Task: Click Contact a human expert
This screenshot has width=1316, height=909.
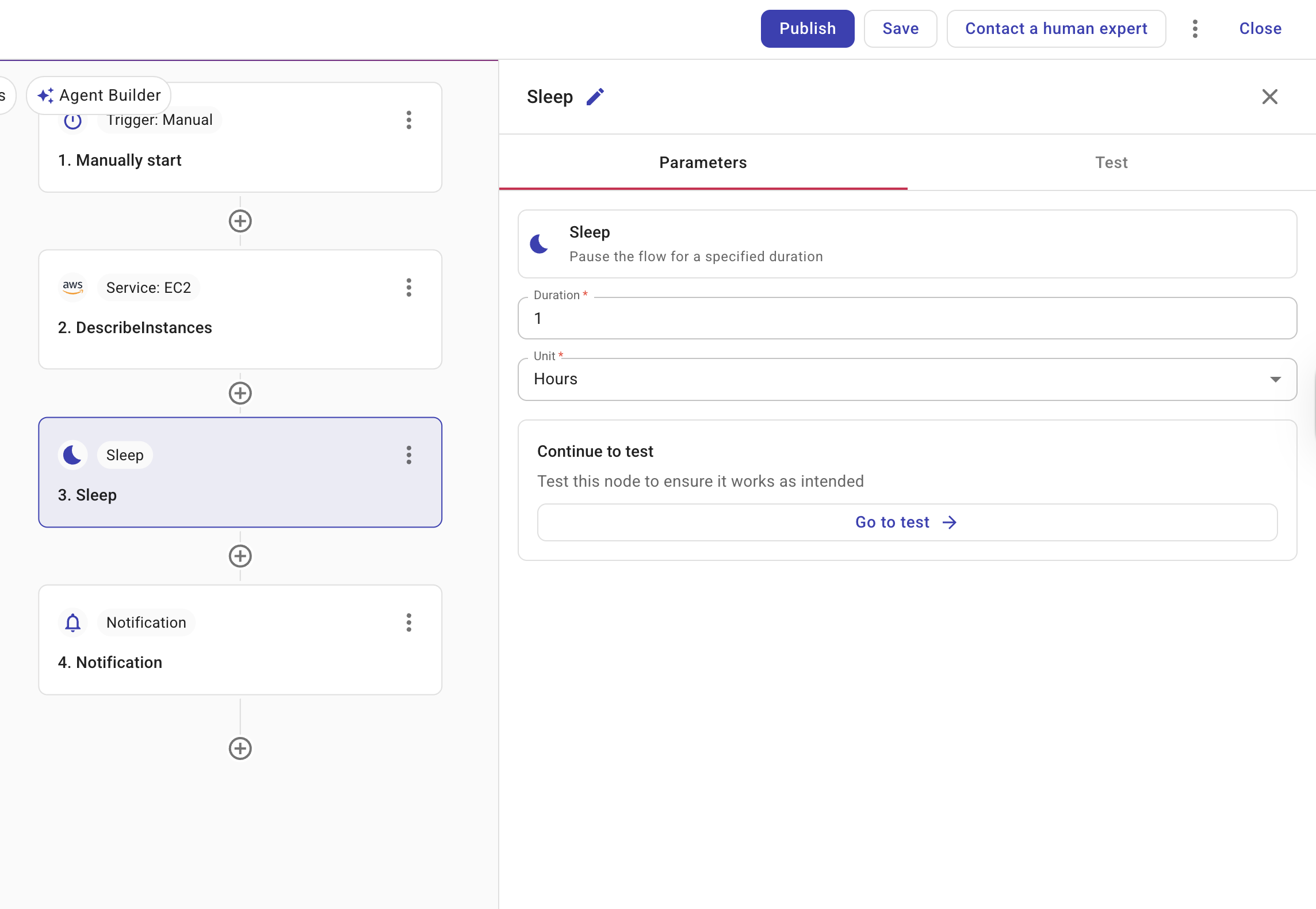Action: [1056, 28]
